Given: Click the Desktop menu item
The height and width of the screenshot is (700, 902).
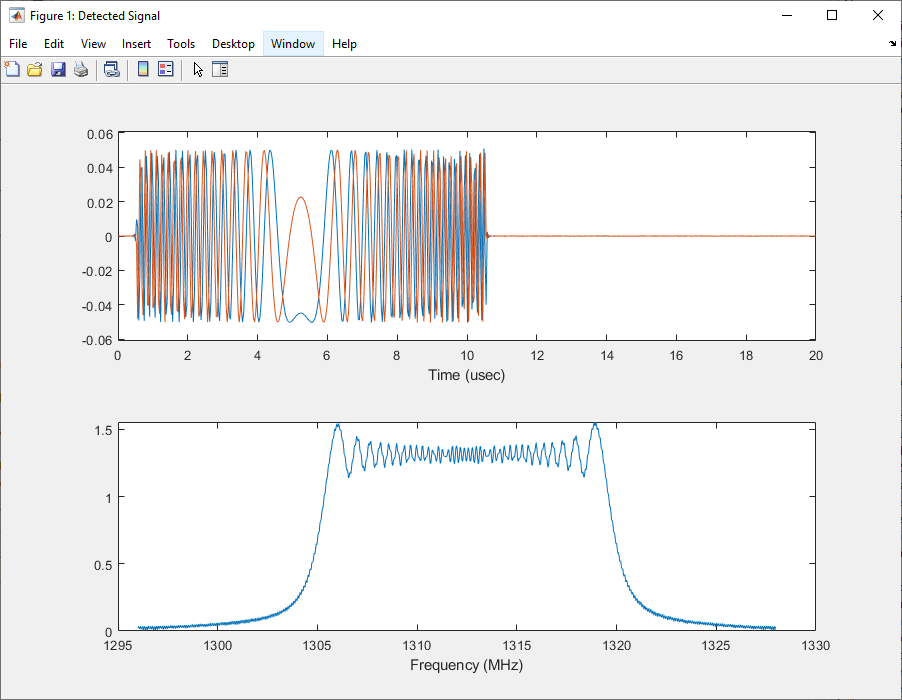Looking at the screenshot, I should coord(233,44).
